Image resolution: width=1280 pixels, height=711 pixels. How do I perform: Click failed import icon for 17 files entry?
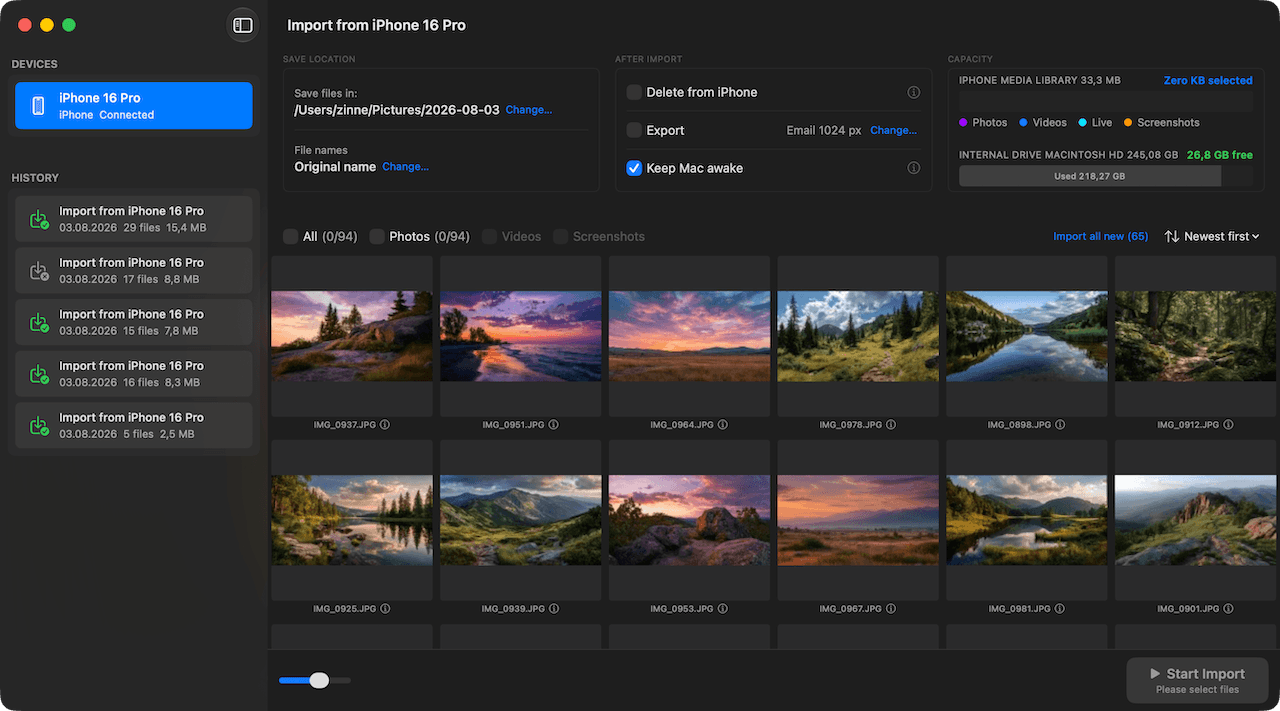point(38,271)
